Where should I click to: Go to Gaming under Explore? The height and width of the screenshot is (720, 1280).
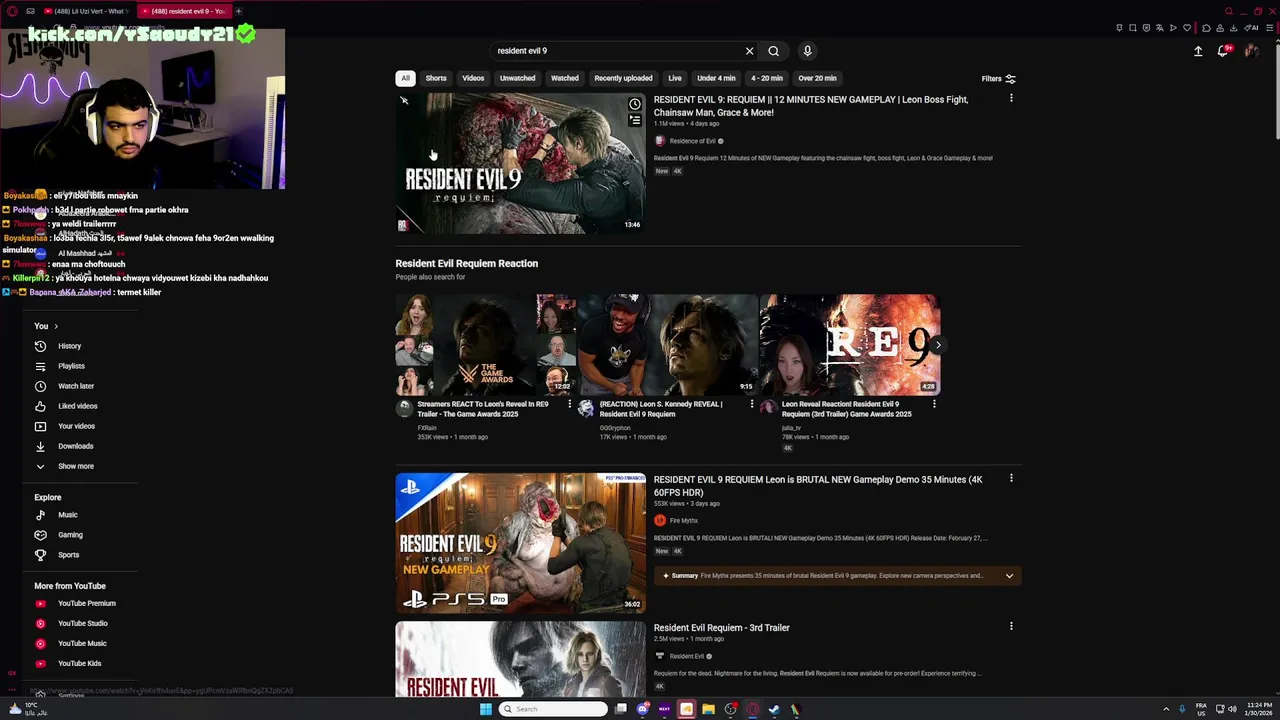click(70, 535)
